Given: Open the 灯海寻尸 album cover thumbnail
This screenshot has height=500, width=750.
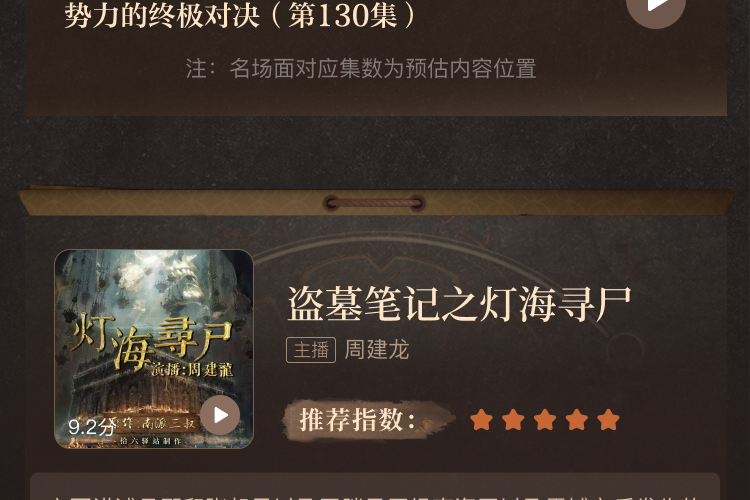Looking at the screenshot, I should click(154, 349).
